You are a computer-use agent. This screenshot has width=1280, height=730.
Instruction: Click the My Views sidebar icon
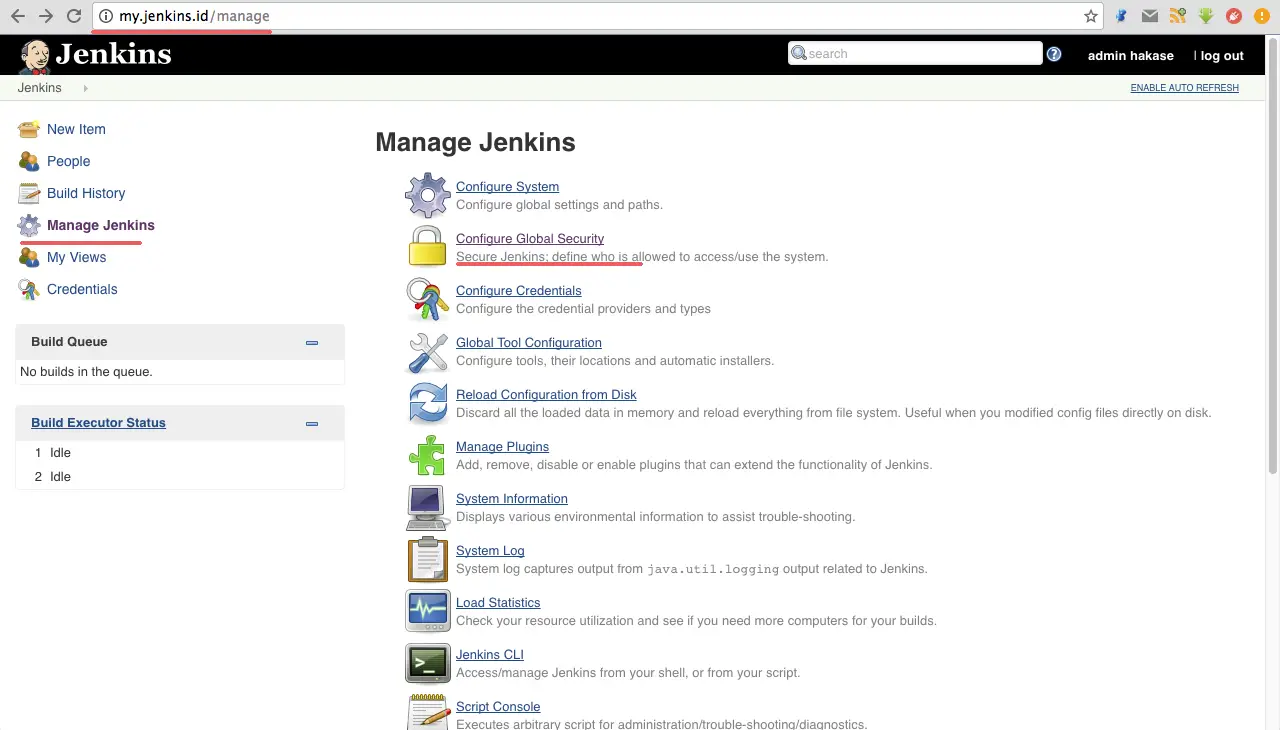click(x=29, y=257)
